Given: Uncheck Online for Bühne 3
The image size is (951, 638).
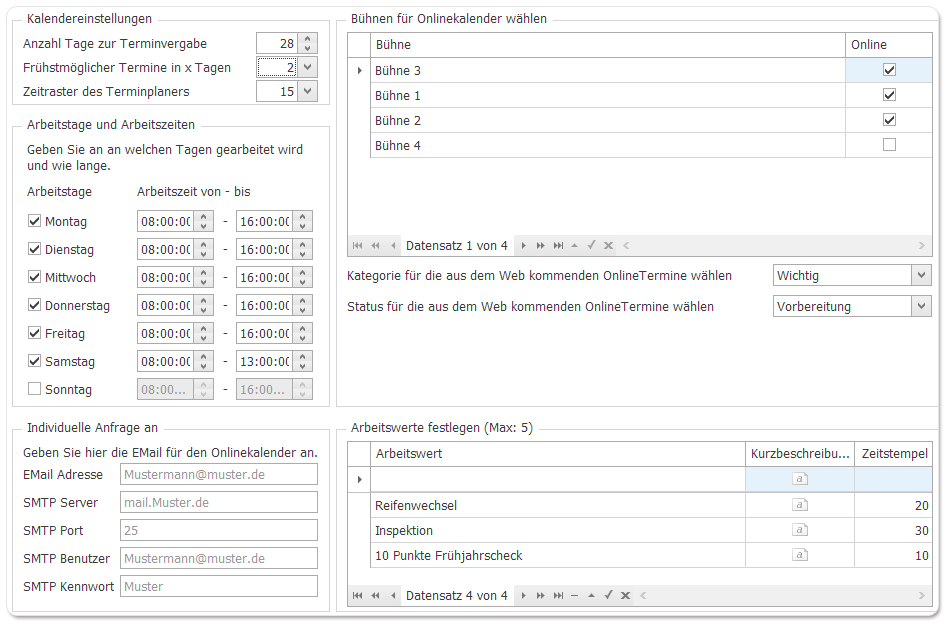Looking at the screenshot, I should (889, 70).
